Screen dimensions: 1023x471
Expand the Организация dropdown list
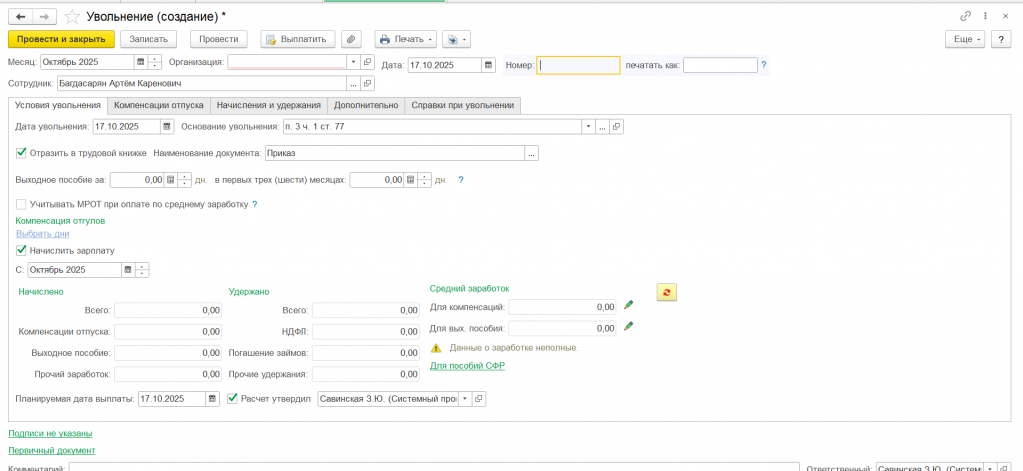[x=353, y=63]
